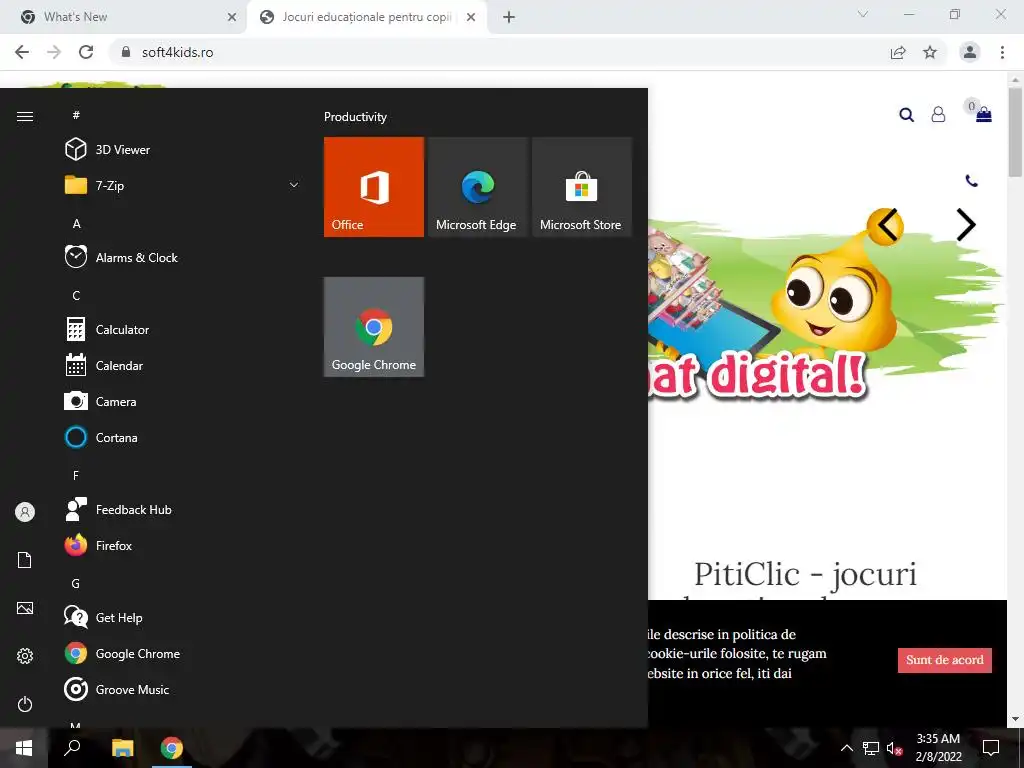Click the Google Chrome pinned tile
Screen dimensions: 1024x768
coord(374,327)
